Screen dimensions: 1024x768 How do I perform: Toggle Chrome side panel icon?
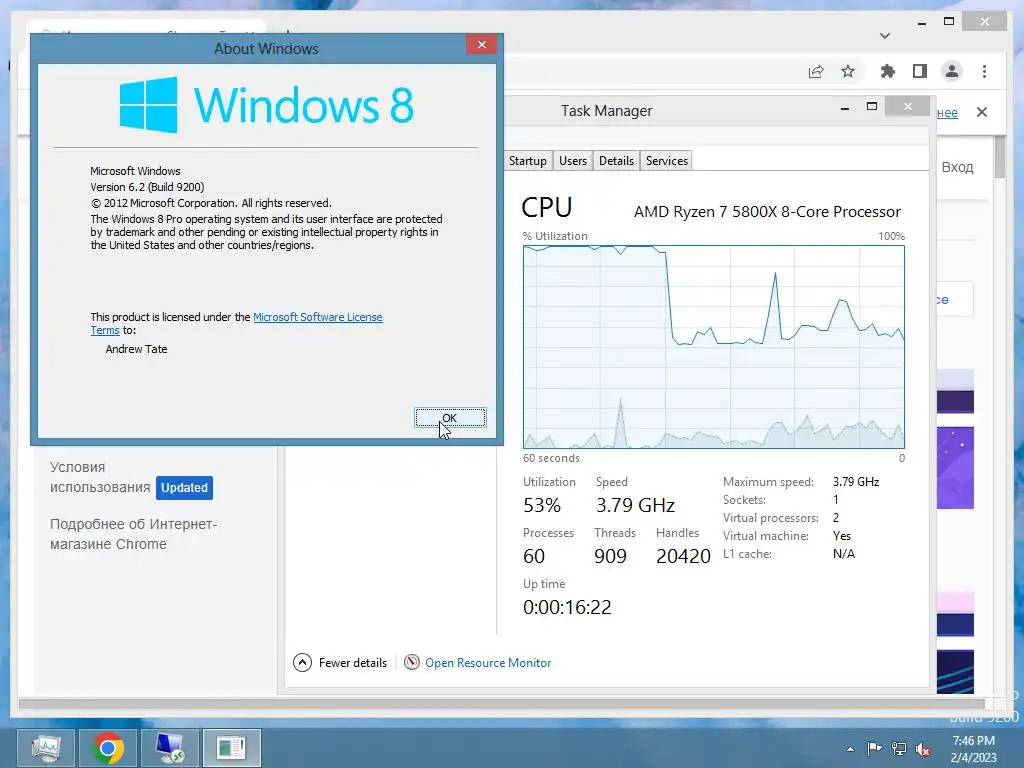click(920, 72)
